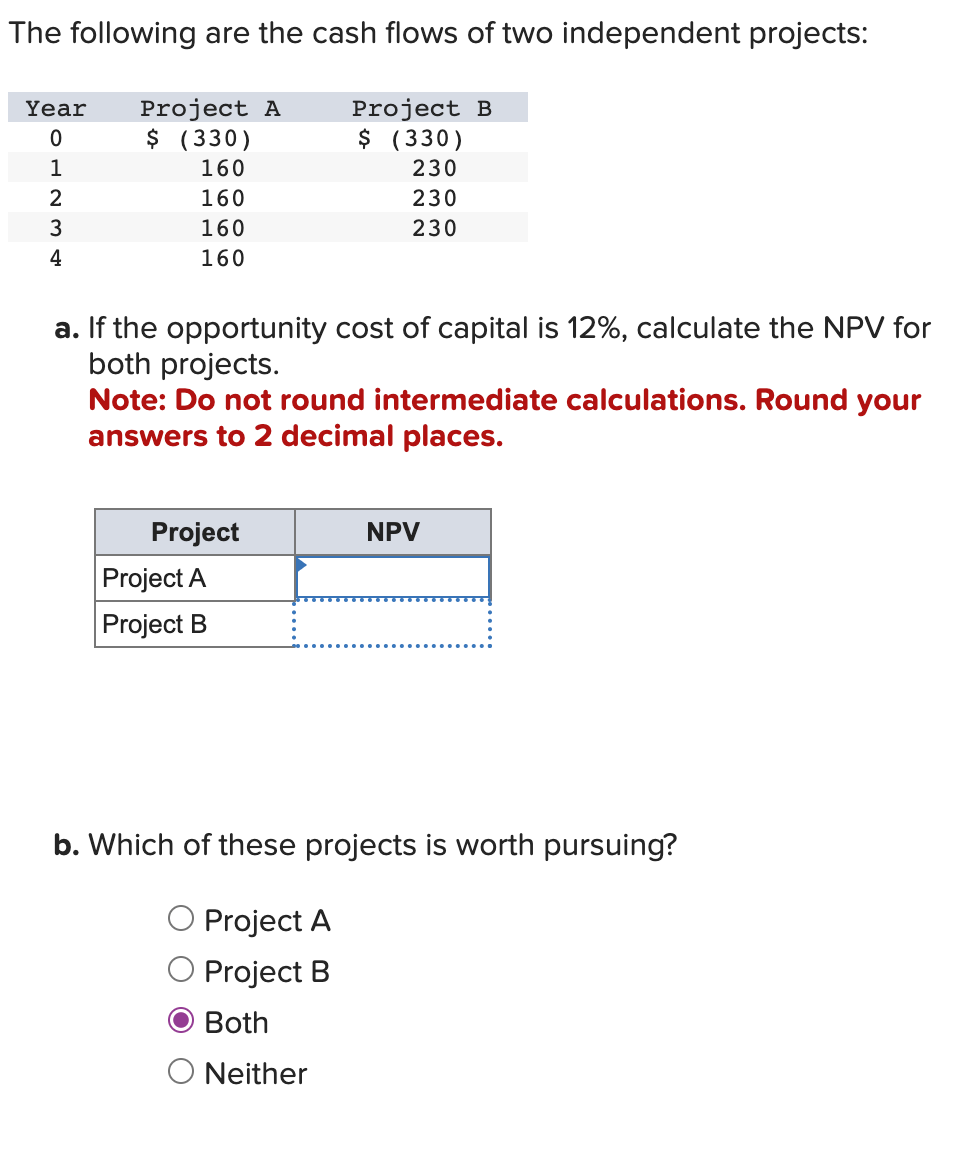The width and height of the screenshot is (954, 1162).
Task: Click the Project header cell in the answer table
Action: pos(194,532)
